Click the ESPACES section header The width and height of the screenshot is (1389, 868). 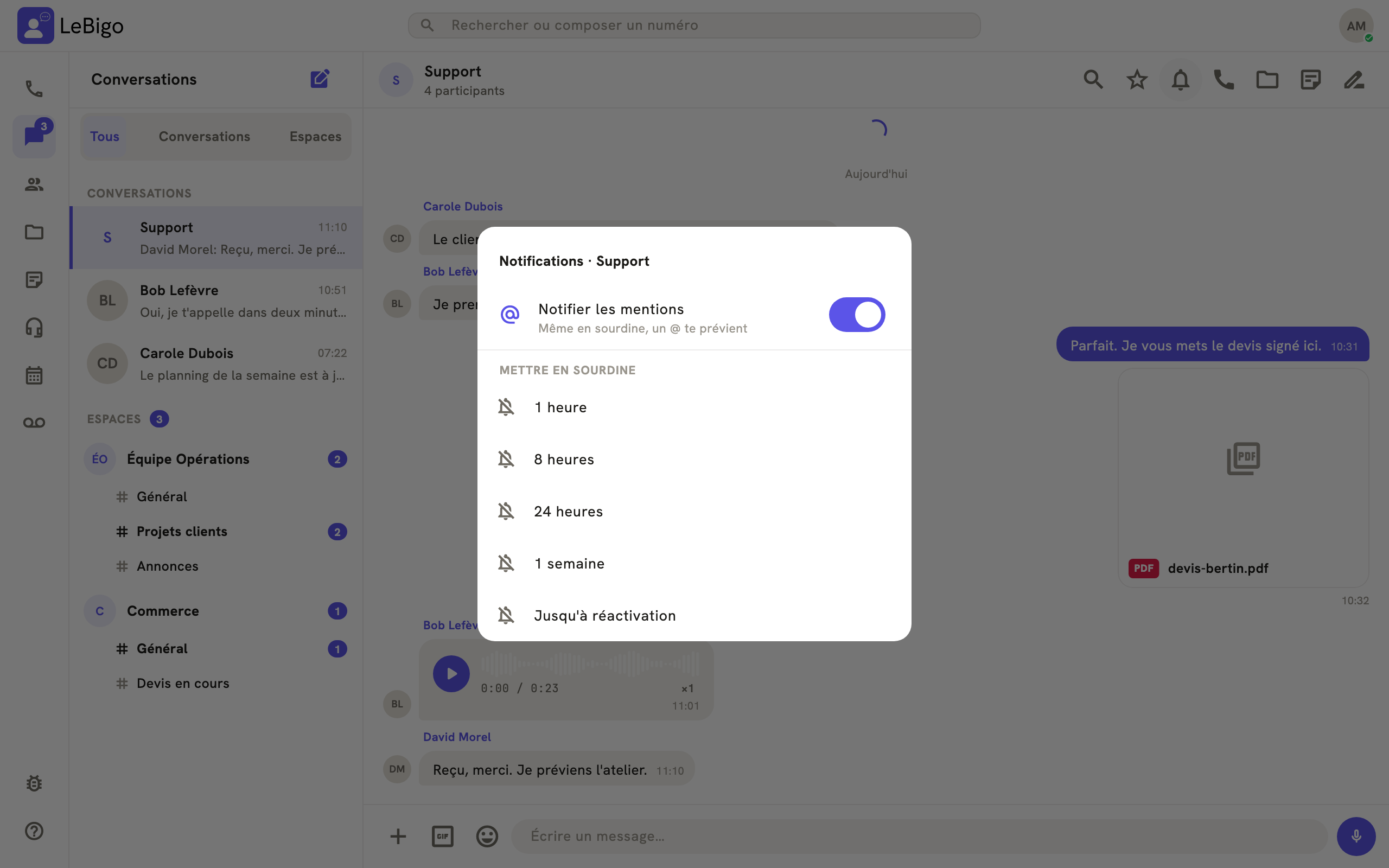[113, 419]
